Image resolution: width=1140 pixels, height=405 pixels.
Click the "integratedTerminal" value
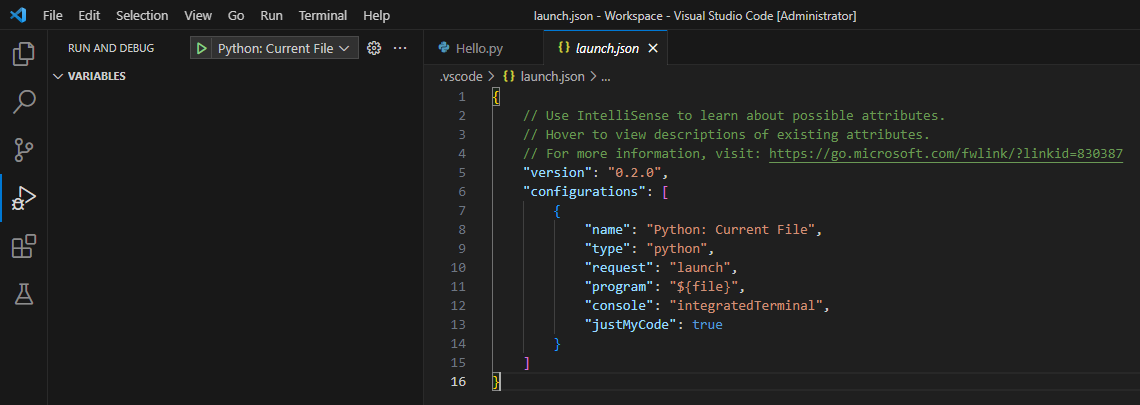coord(744,305)
